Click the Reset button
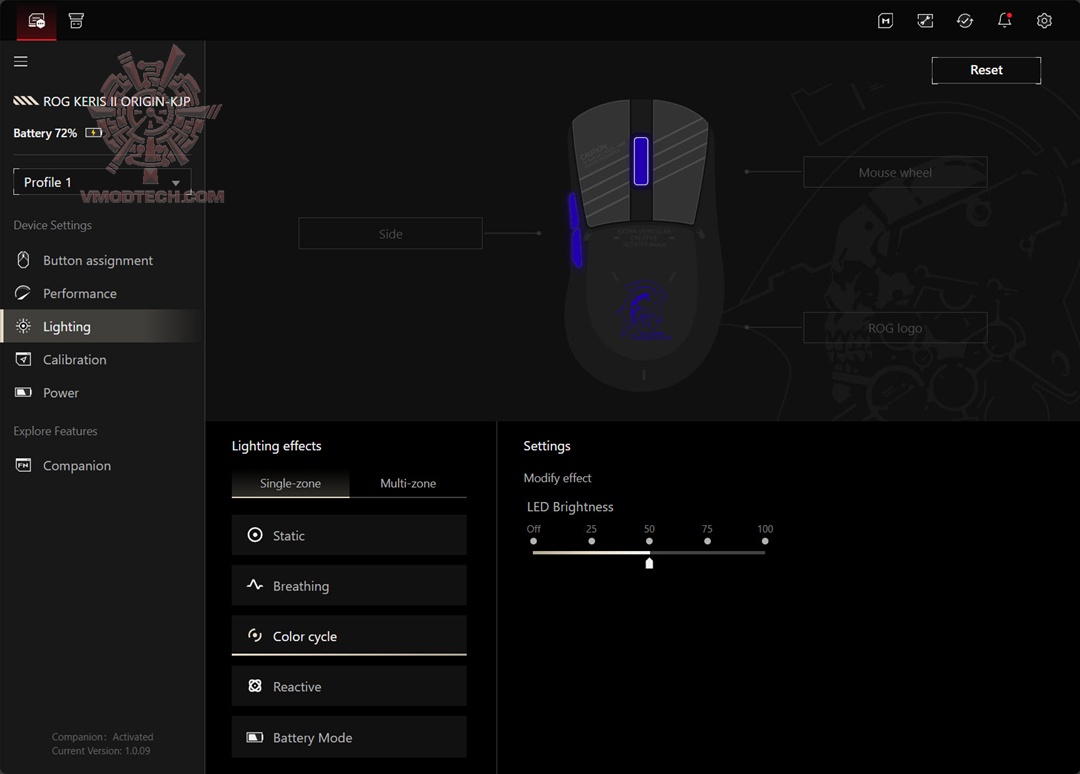Screen dimensions: 1080x774 click(986, 70)
